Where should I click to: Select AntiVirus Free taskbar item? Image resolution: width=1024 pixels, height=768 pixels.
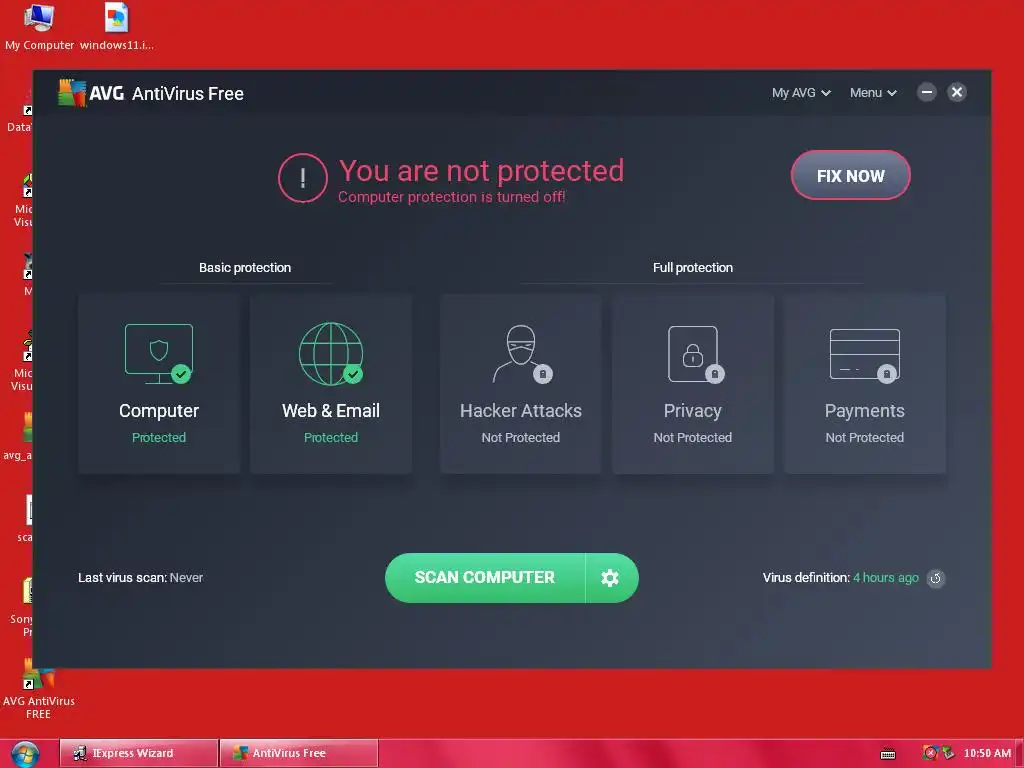point(298,753)
